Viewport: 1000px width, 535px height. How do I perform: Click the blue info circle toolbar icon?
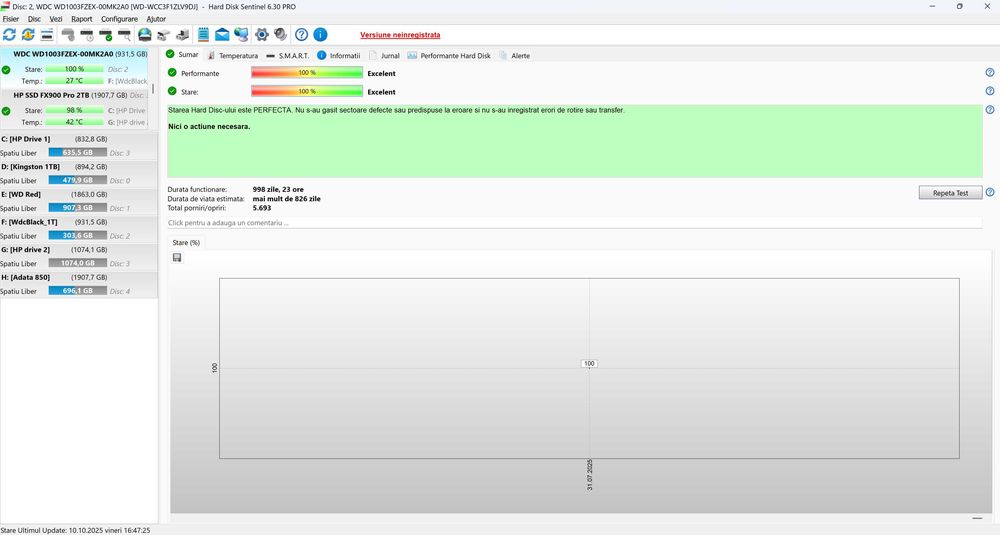321,34
